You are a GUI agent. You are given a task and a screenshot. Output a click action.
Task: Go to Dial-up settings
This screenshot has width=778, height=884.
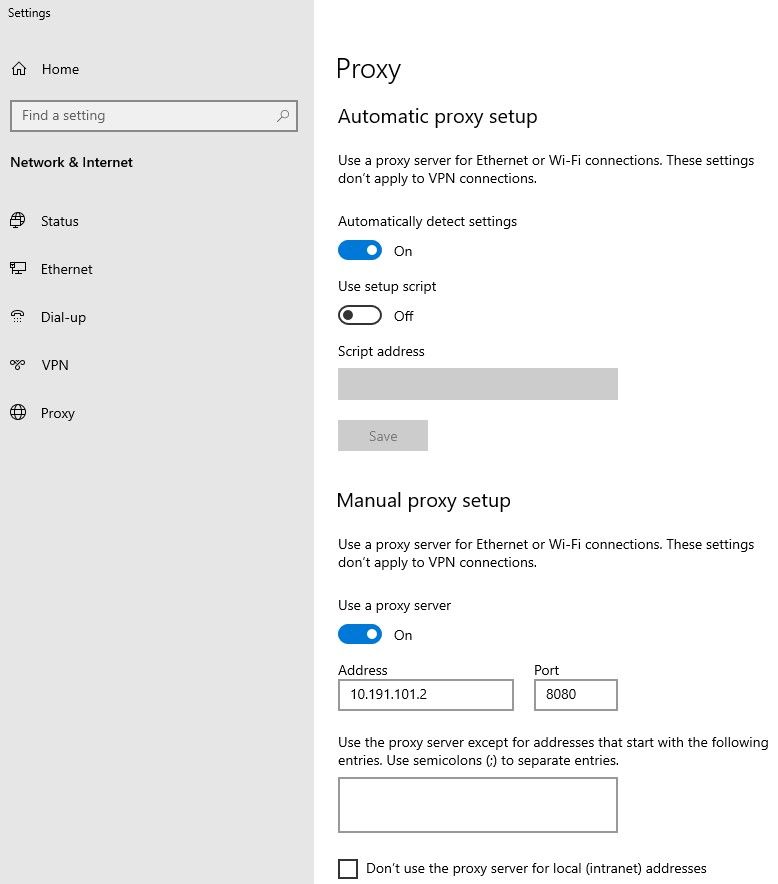pos(63,317)
